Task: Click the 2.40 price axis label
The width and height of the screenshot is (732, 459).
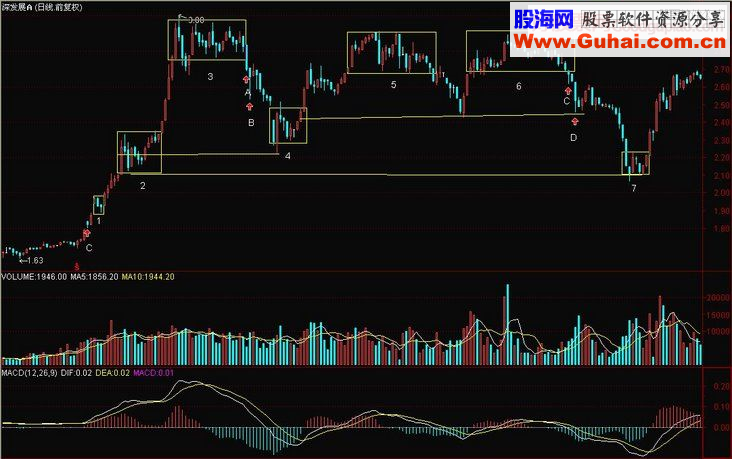Action: coord(721,123)
